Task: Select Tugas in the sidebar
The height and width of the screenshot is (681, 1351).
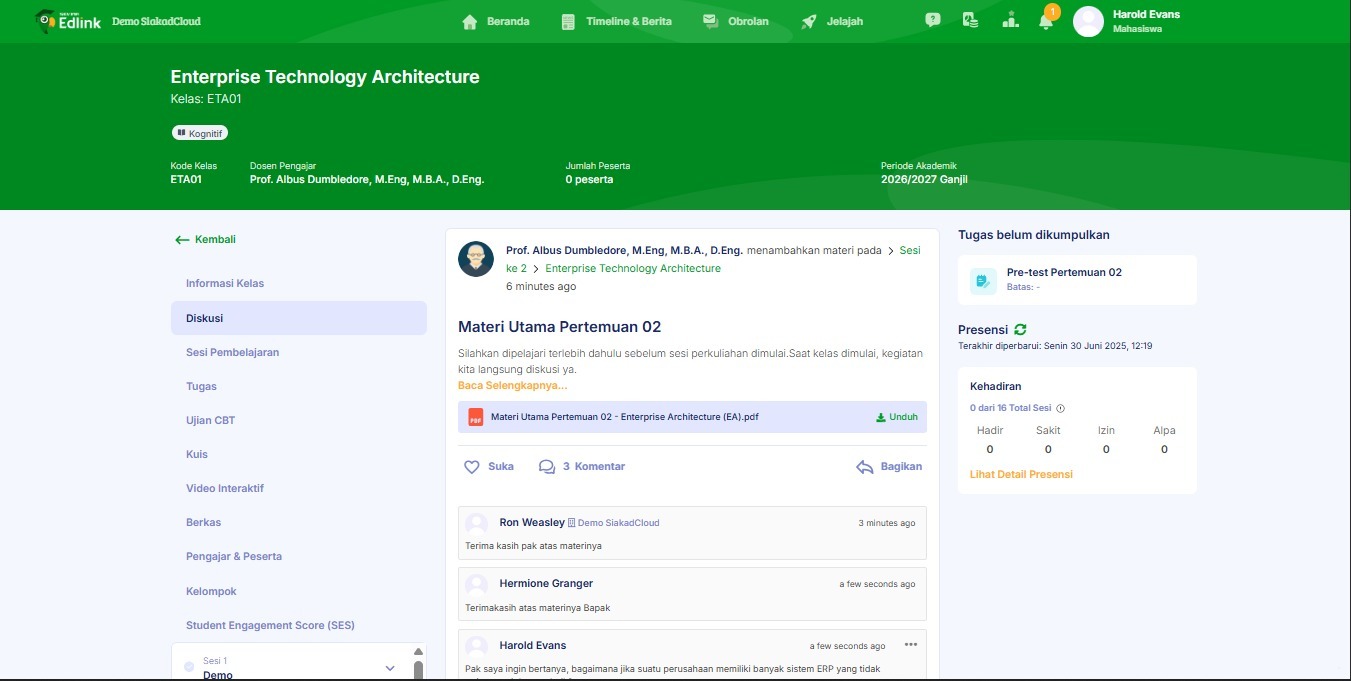Action: click(201, 386)
